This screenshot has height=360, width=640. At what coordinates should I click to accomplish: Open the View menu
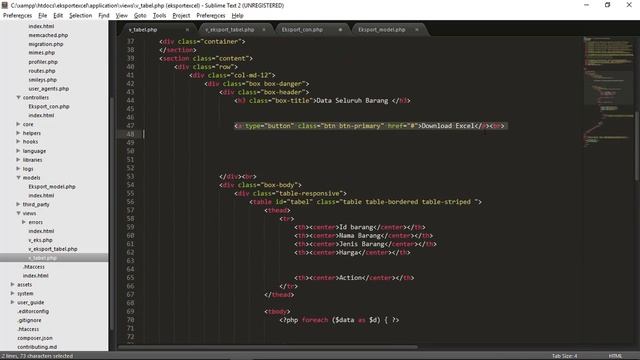tap(122, 16)
